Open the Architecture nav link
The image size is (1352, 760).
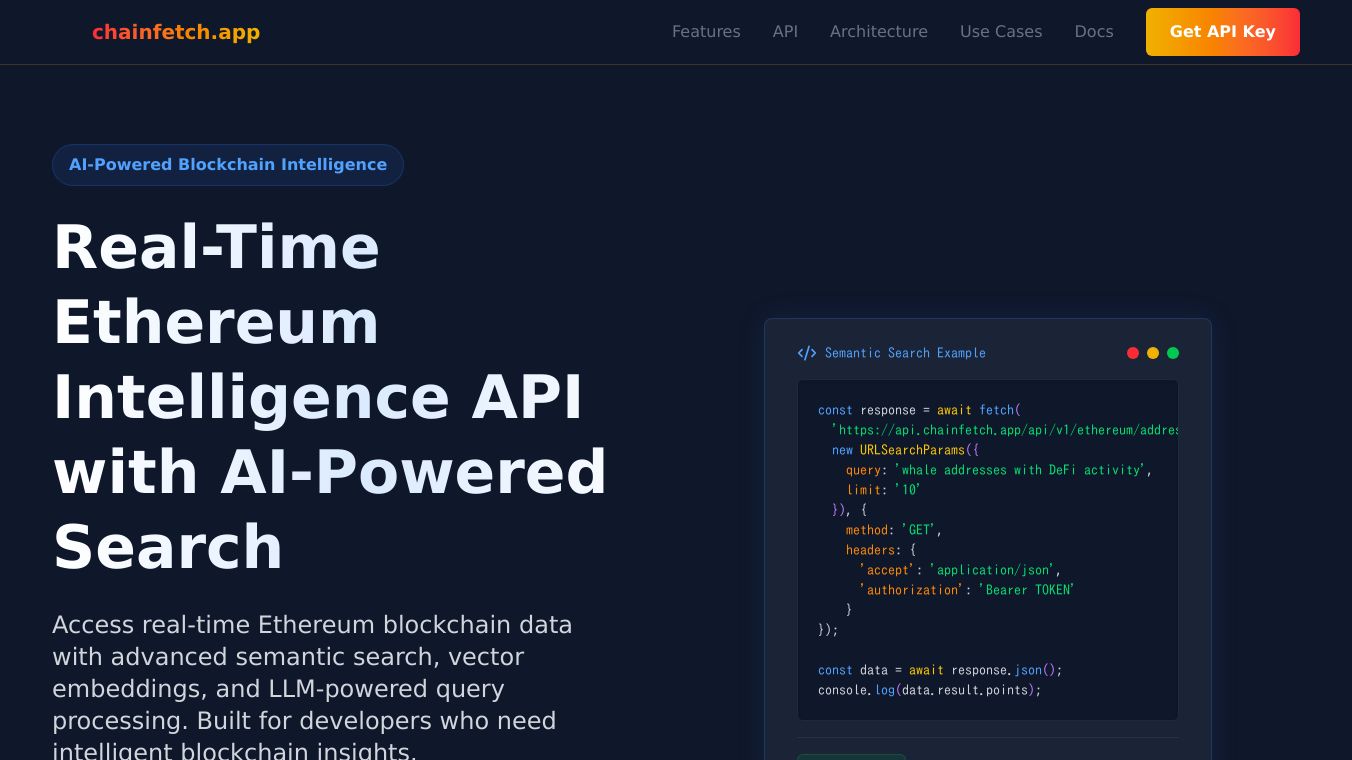[879, 32]
